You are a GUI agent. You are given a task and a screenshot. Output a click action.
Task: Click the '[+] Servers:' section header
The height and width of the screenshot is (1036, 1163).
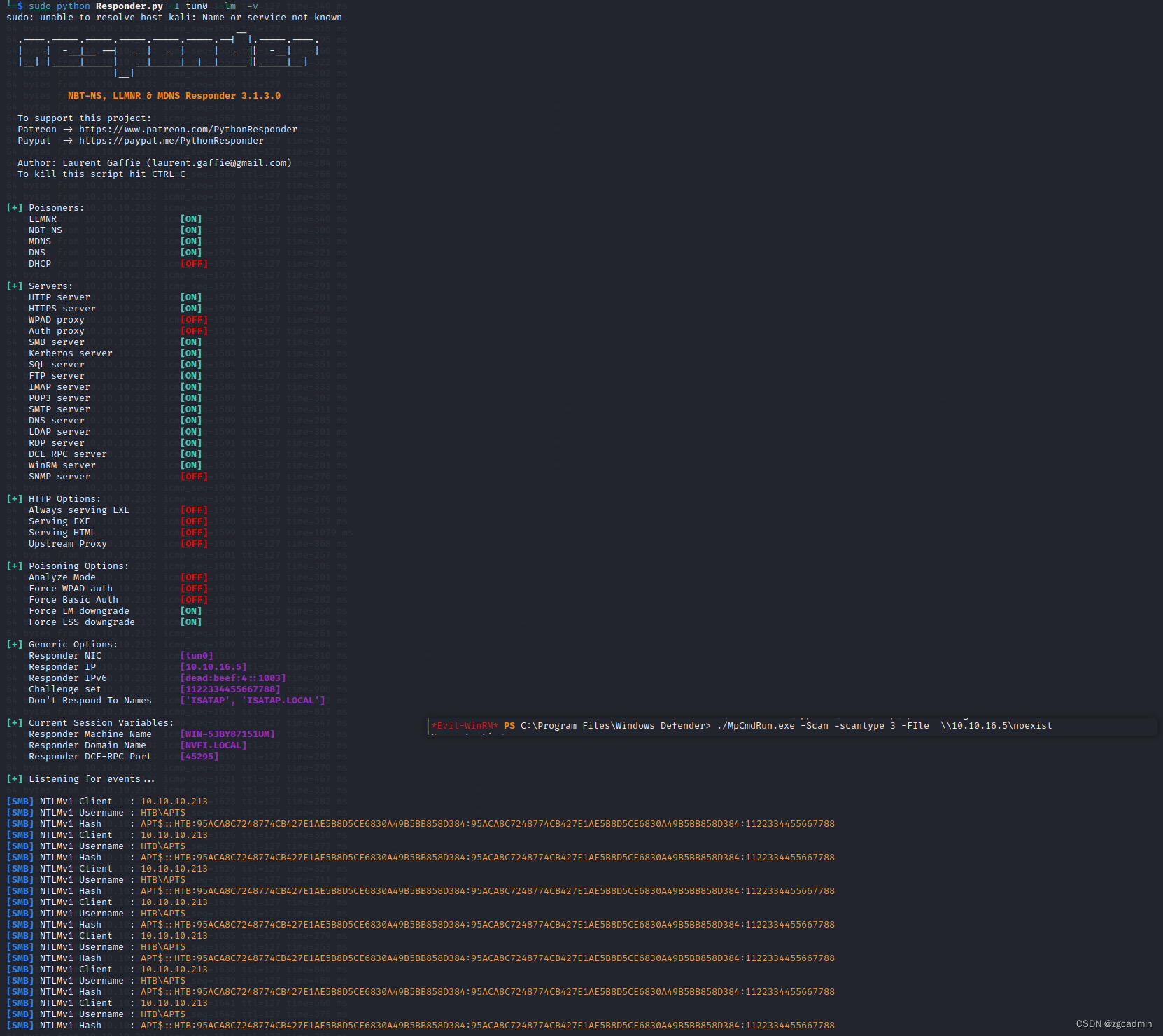[40, 286]
